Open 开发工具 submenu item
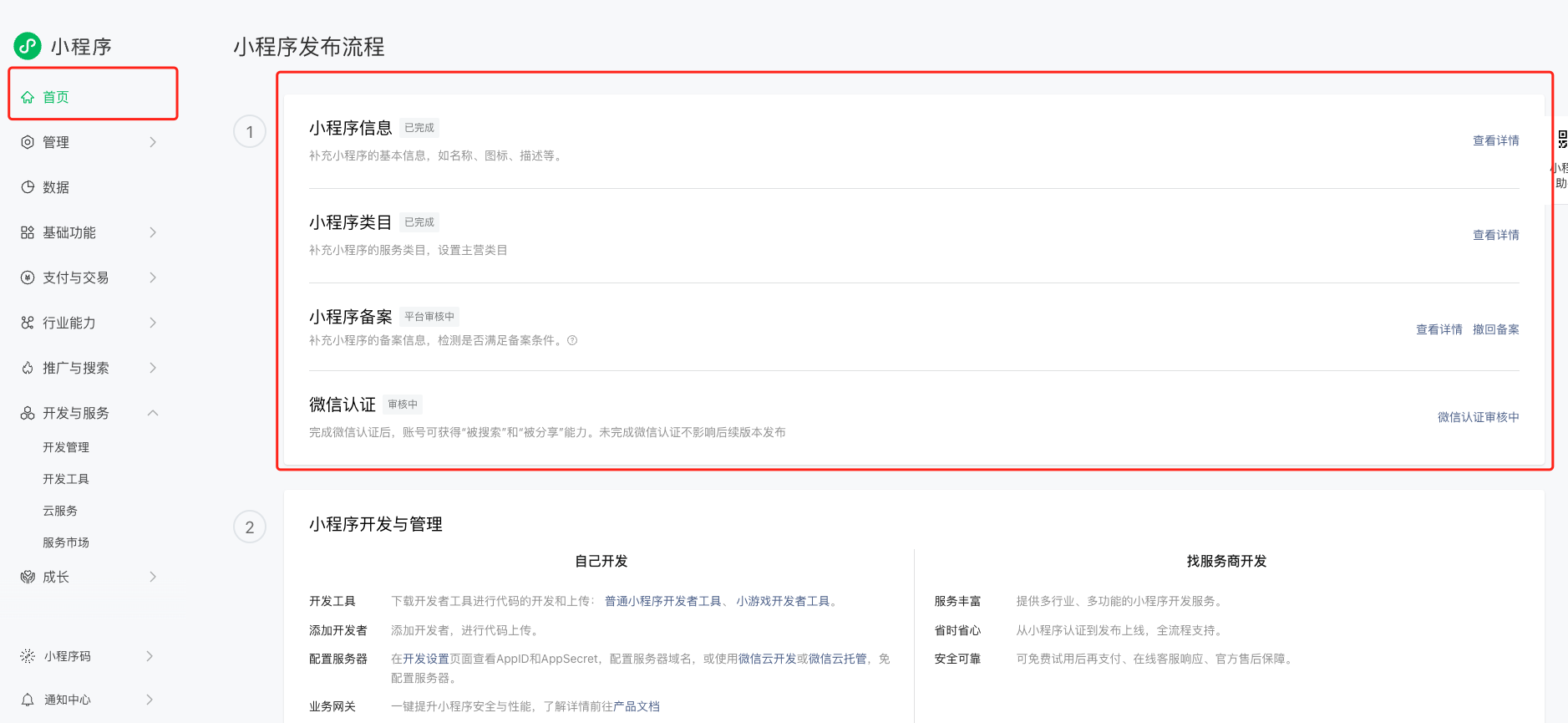This screenshot has height=723, width=1568. (66, 479)
